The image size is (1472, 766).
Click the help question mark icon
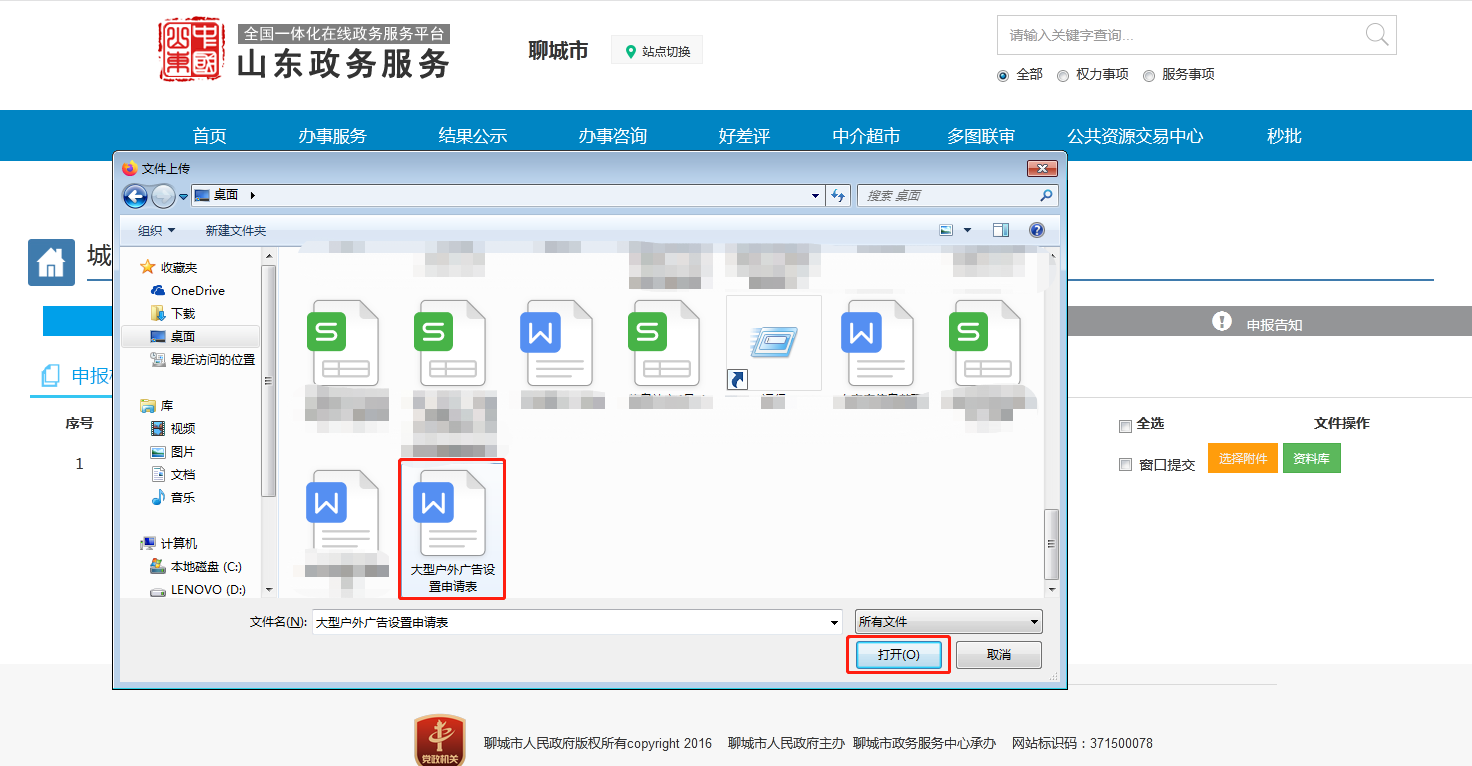point(1037,230)
